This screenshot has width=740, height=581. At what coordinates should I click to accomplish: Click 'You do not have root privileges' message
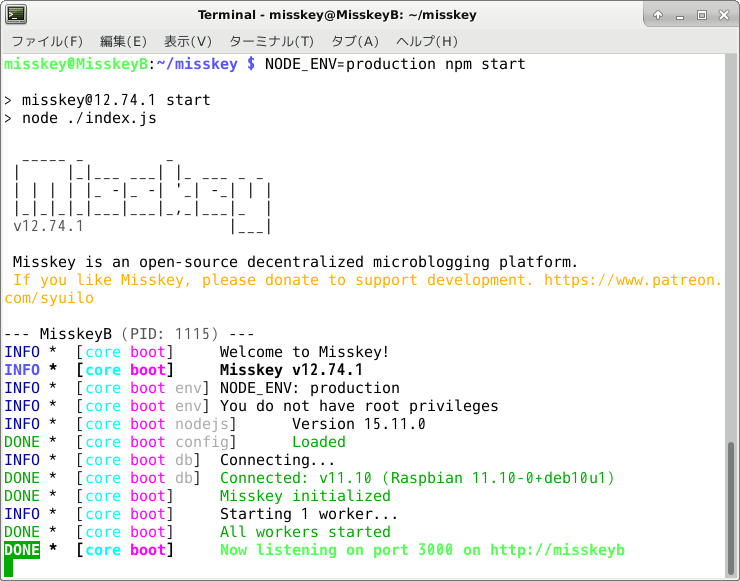pos(359,406)
